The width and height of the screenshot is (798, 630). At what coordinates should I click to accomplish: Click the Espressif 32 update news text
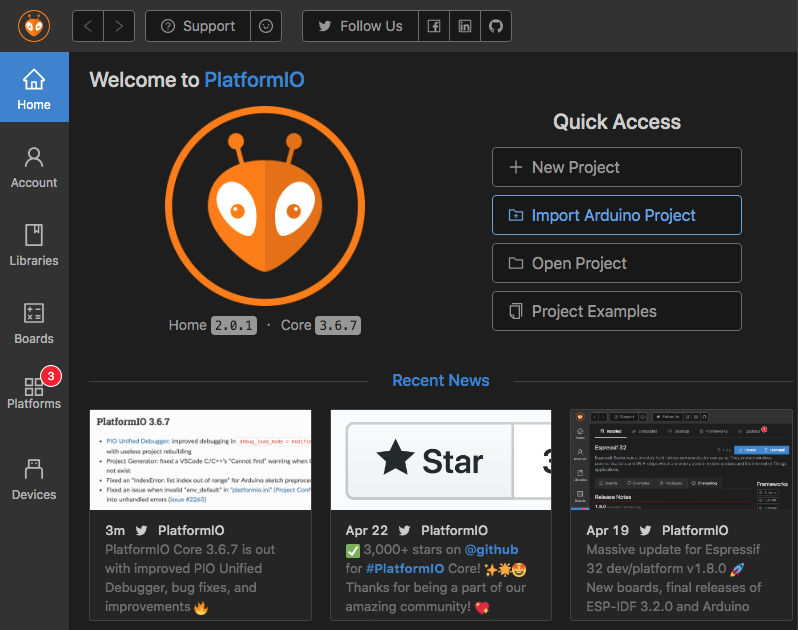tap(674, 578)
